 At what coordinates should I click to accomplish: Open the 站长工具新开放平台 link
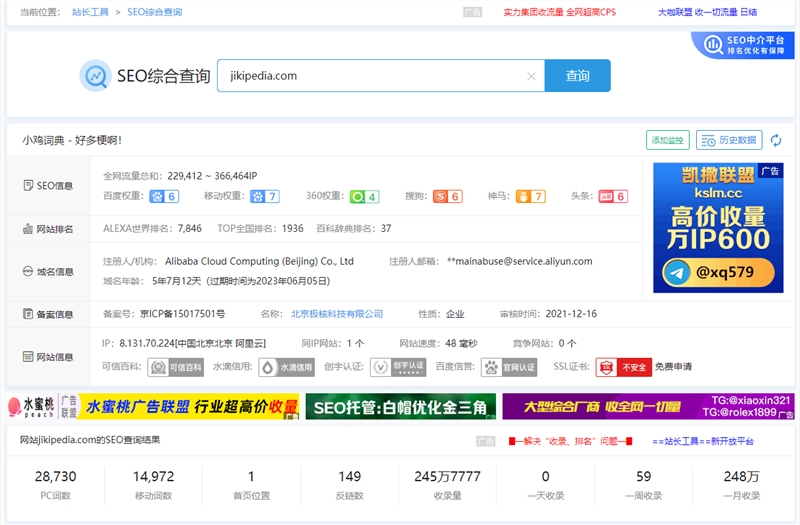pyautogui.click(x=703, y=441)
